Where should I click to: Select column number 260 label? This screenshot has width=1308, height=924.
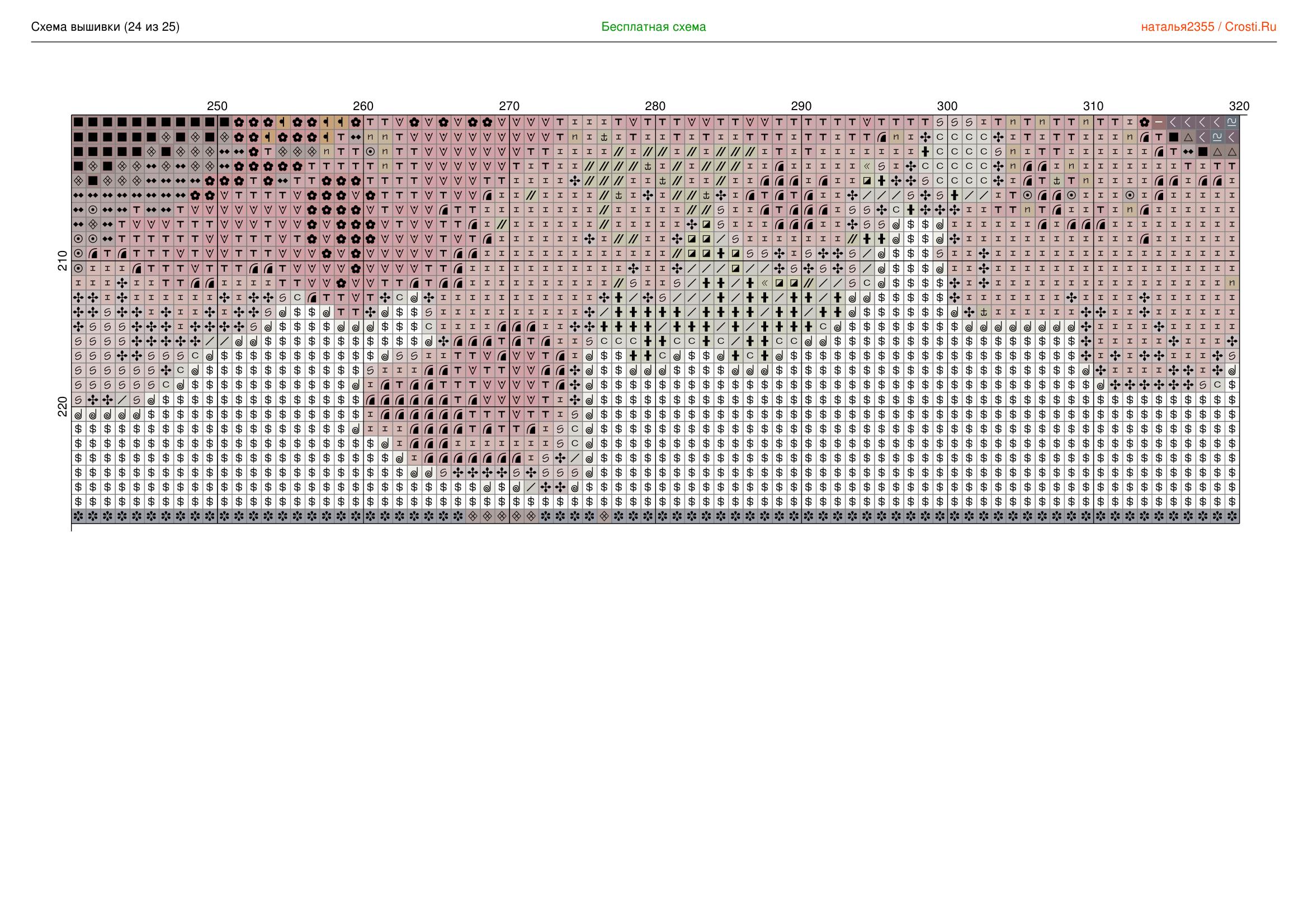click(363, 106)
